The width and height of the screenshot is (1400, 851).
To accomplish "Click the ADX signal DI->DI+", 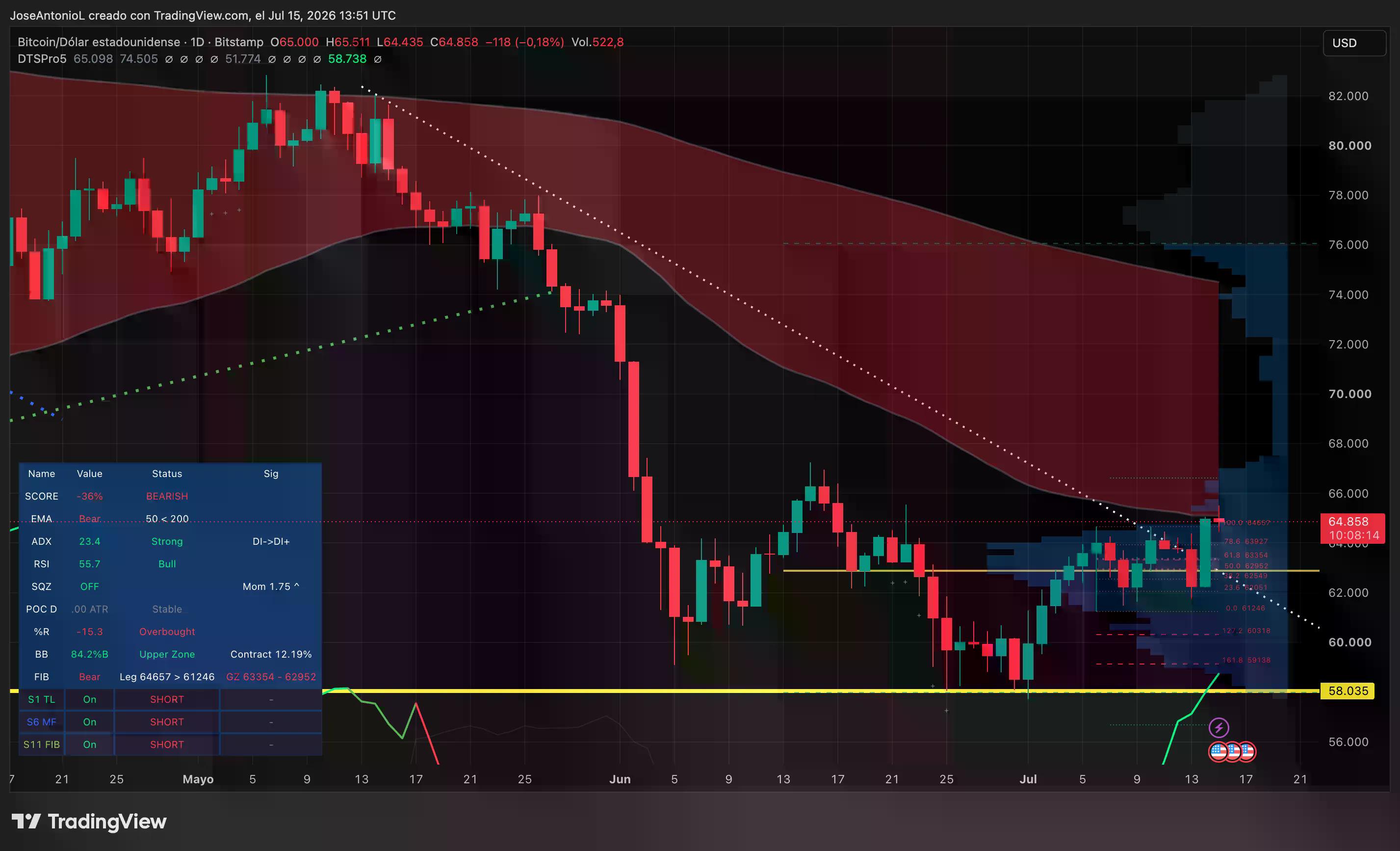I will [x=271, y=542].
